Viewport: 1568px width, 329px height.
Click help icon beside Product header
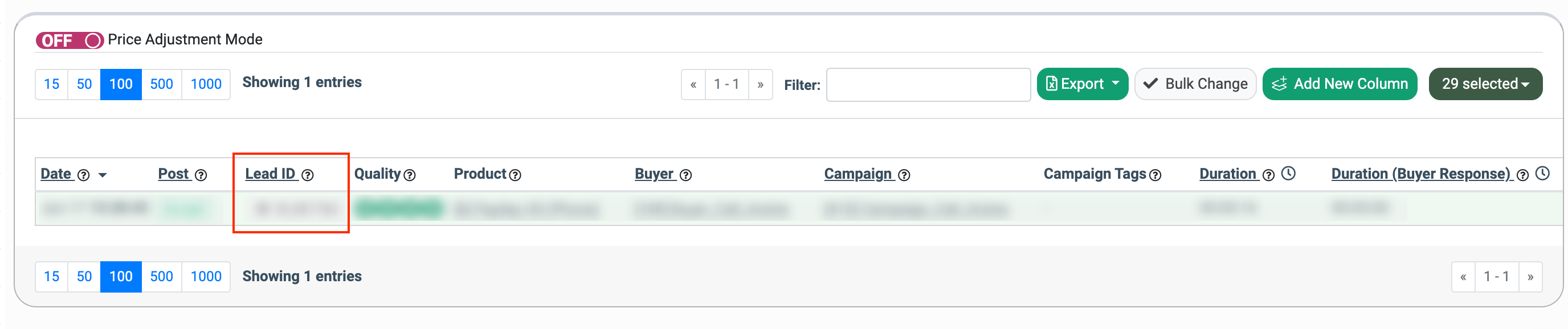[515, 175]
